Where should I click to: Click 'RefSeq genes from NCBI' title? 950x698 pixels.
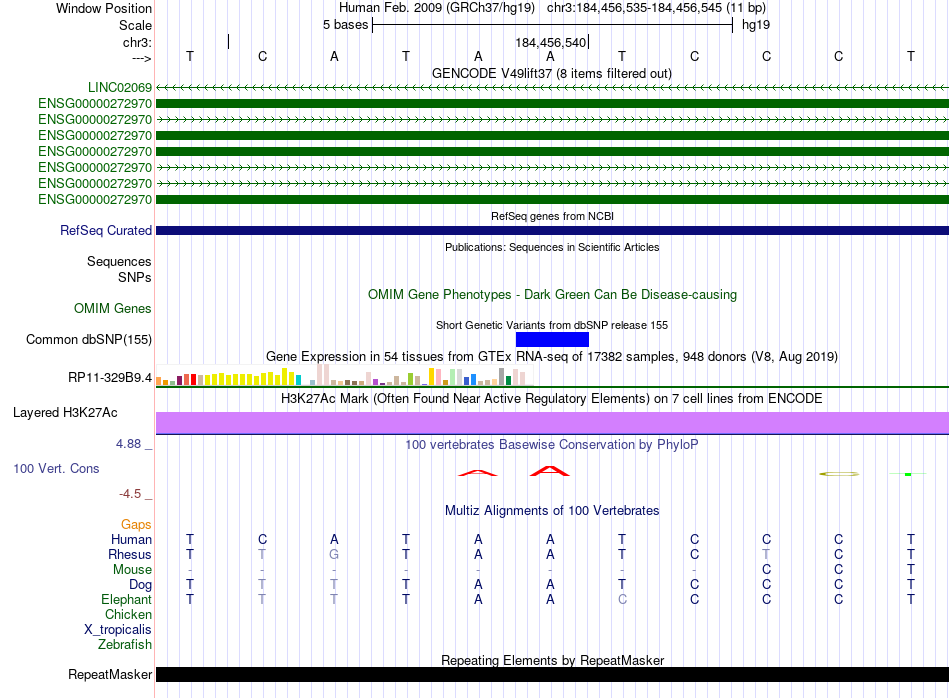coord(553,216)
